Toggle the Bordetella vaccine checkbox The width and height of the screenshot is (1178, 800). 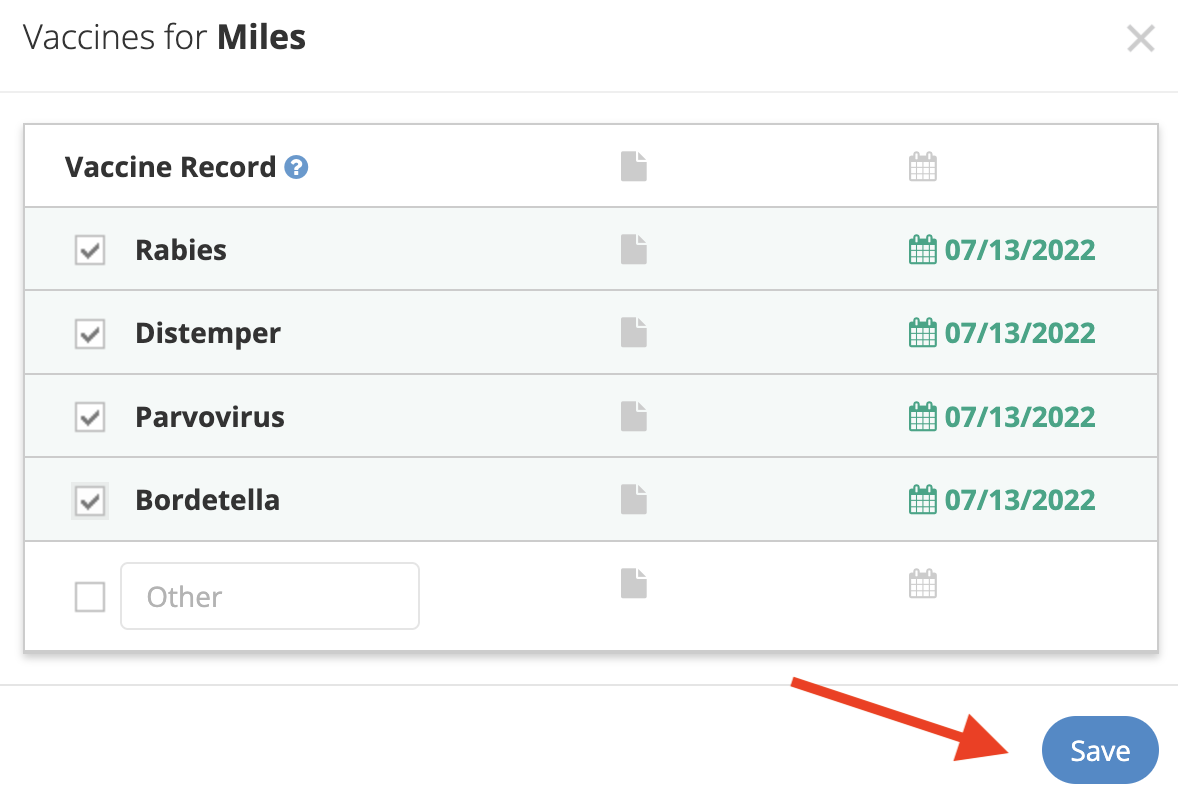click(x=90, y=500)
